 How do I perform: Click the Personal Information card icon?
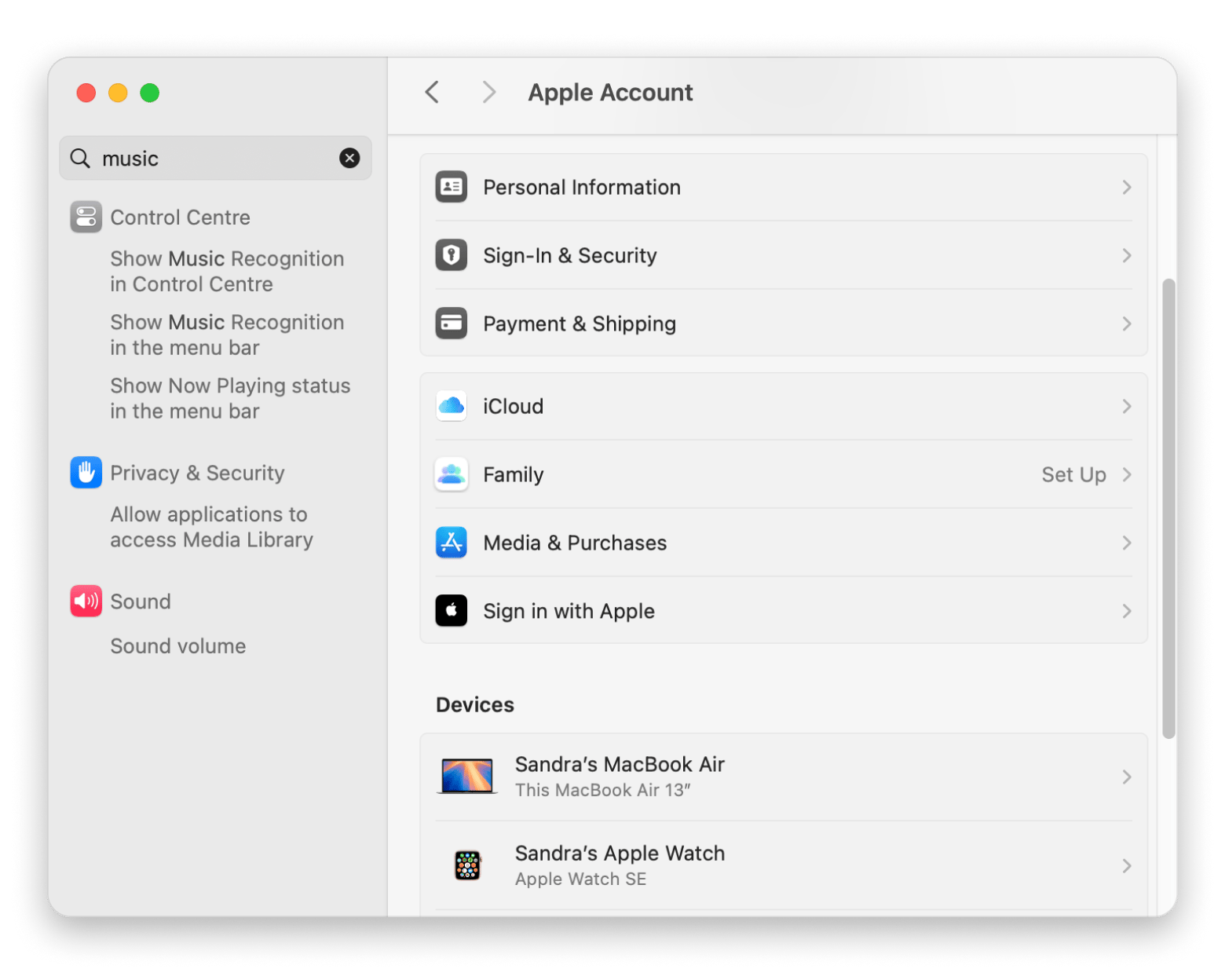tap(451, 187)
